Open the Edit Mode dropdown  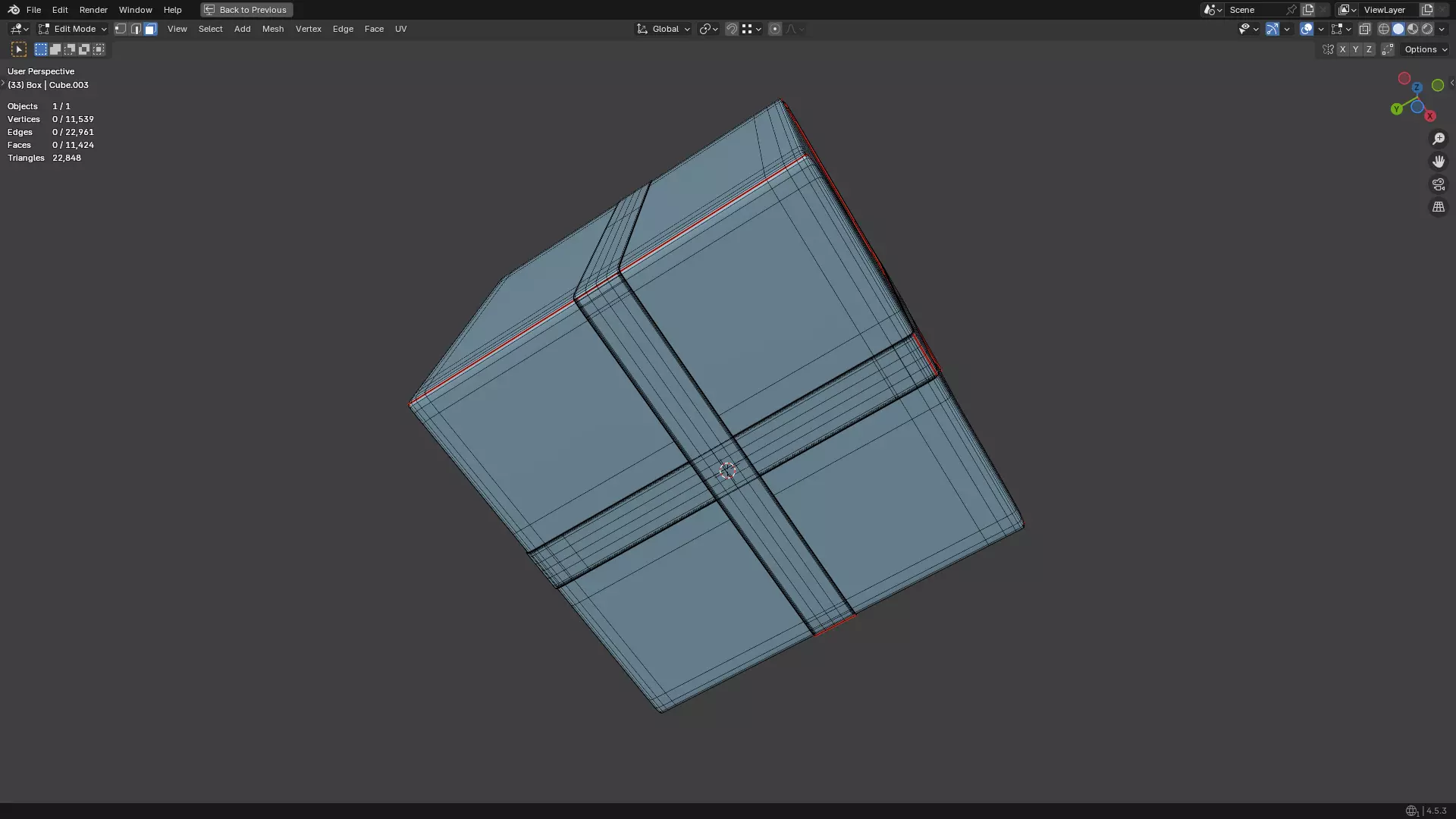[72, 29]
